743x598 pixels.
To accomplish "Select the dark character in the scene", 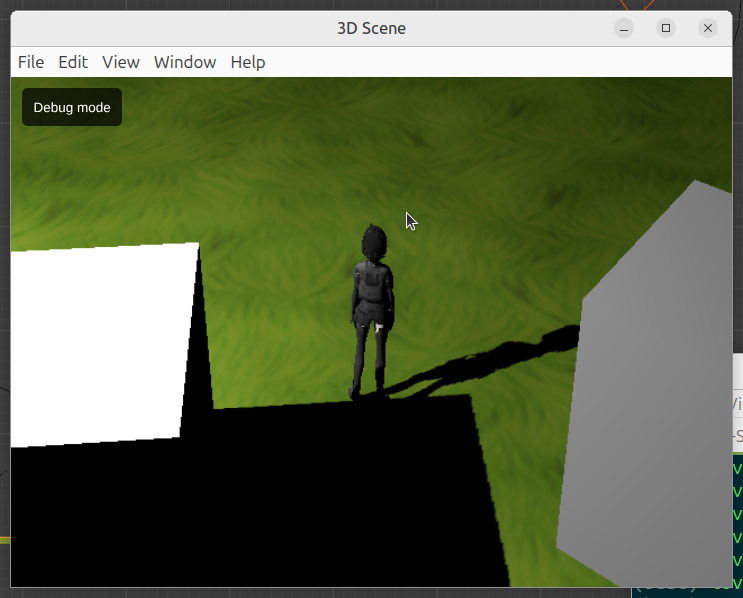I will 373,313.
